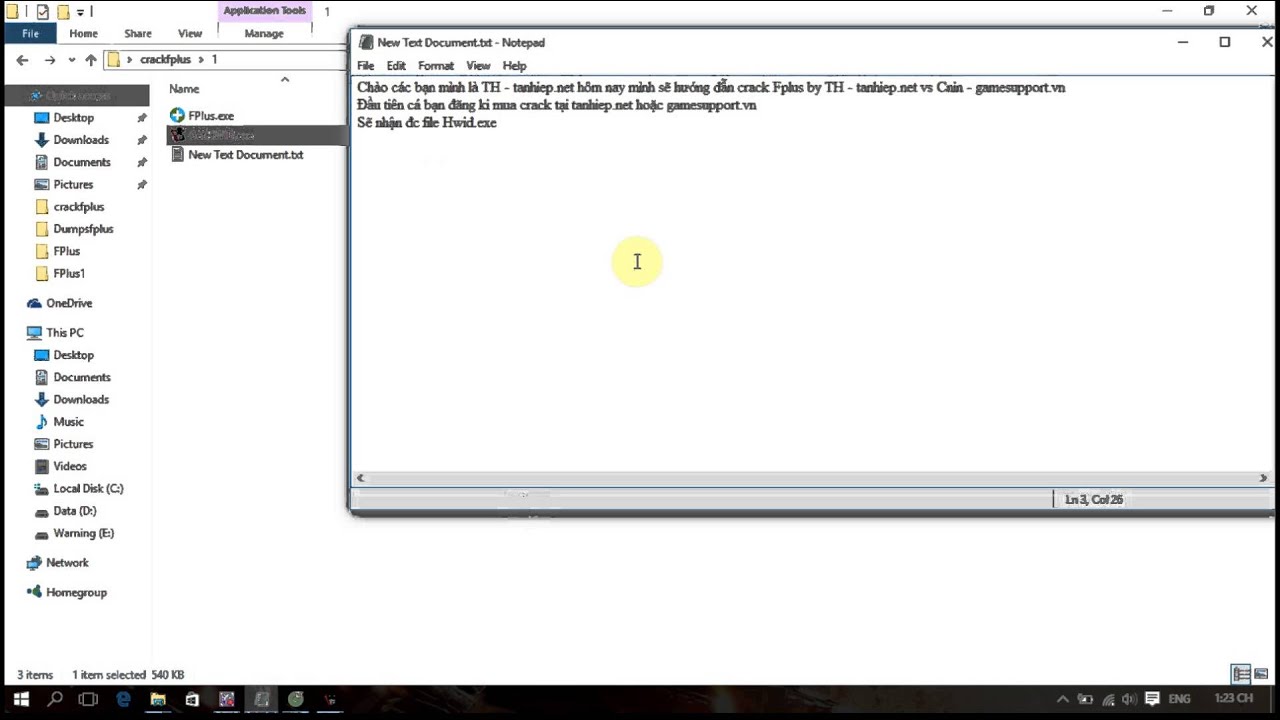Viewport: 1280px width, 720px height.
Task: Select Homegroup in navigation pane
Action: (76, 592)
